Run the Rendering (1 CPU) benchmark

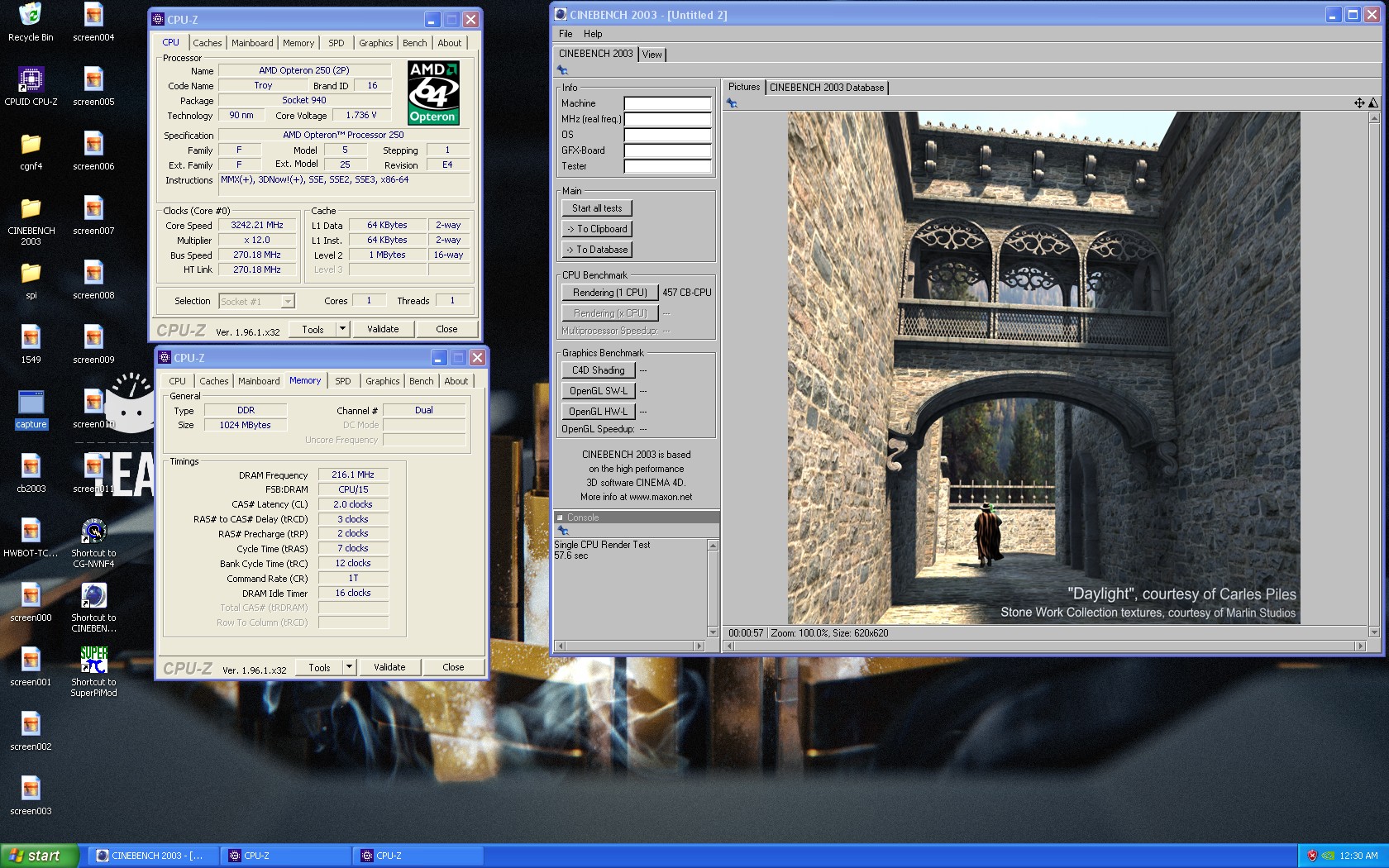(x=610, y=293)
